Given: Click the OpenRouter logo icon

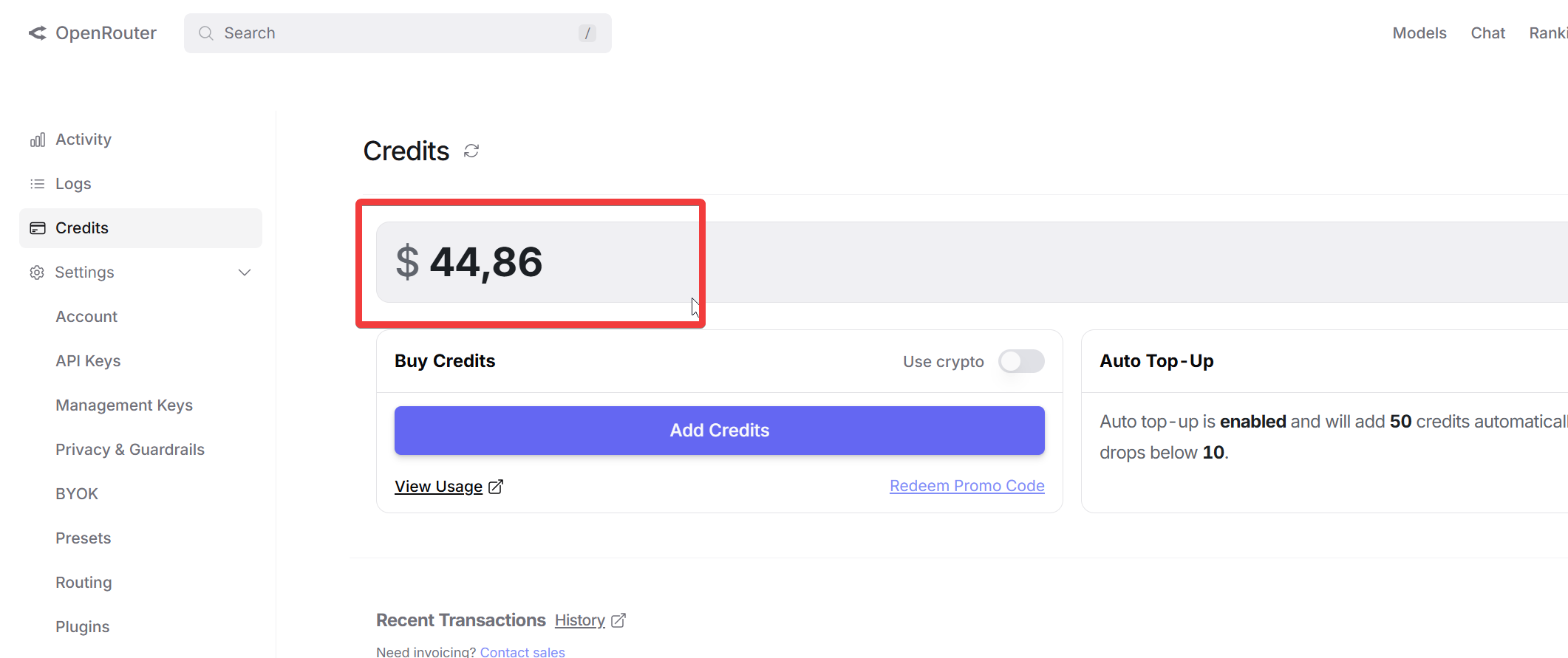Looking at the screenshot, I should click(37, 33).
